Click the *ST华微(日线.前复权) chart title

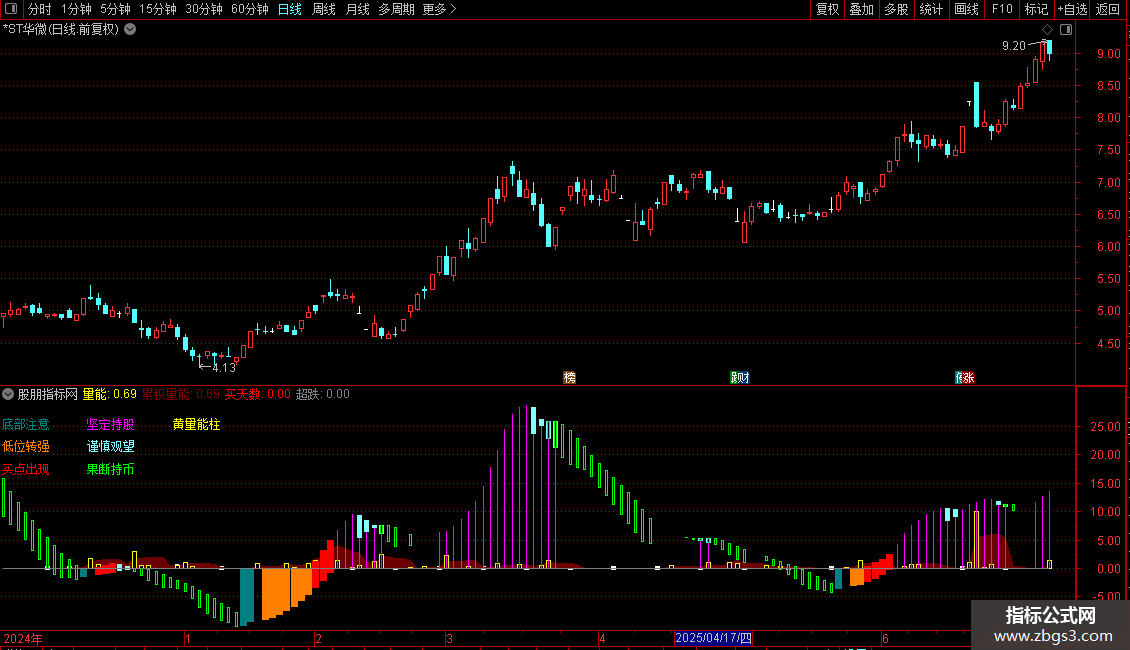click(x=61, y=30)
